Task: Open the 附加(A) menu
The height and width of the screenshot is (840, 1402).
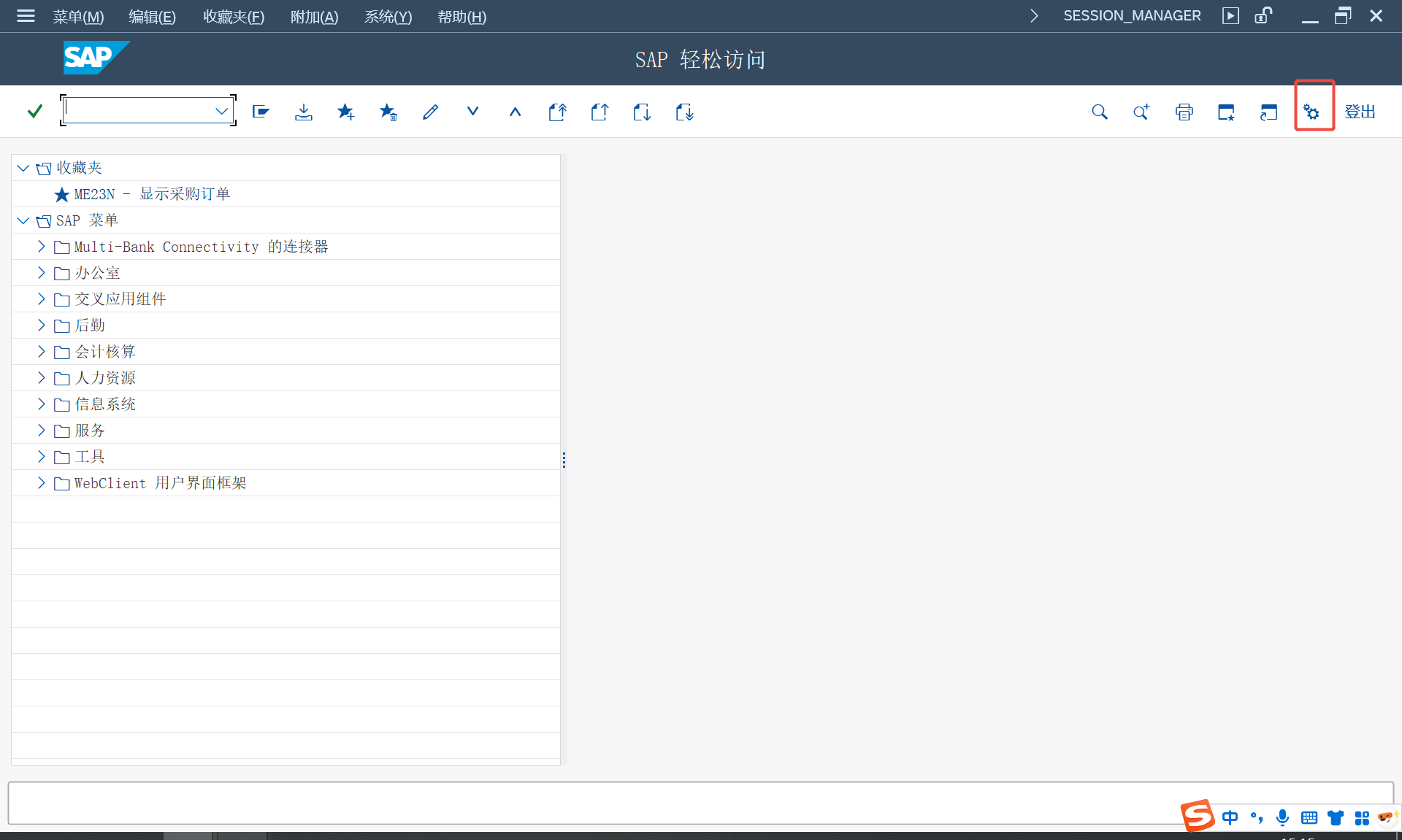Action: pos(314,17)
